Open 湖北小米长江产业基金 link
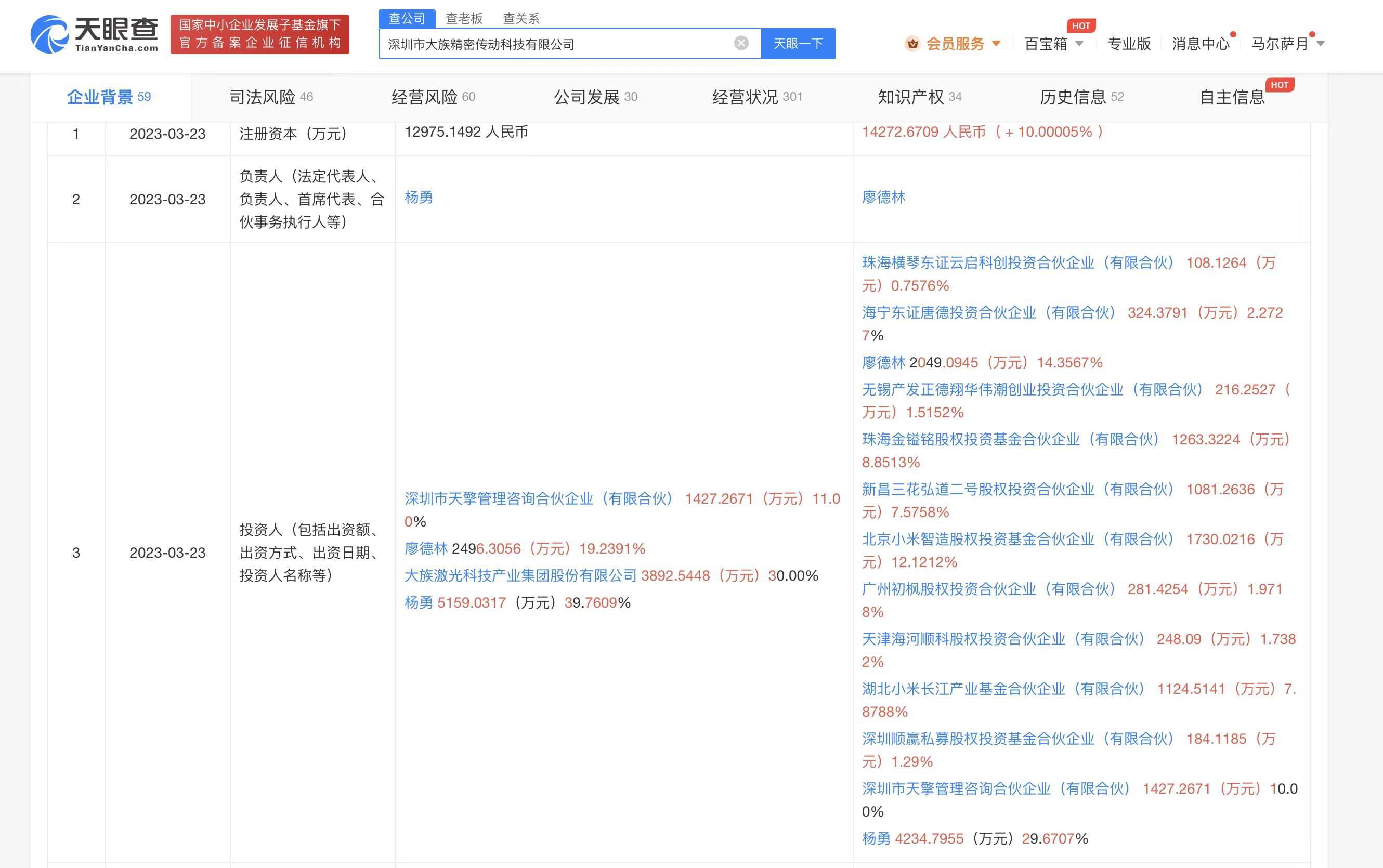 tap(1003, 690)
